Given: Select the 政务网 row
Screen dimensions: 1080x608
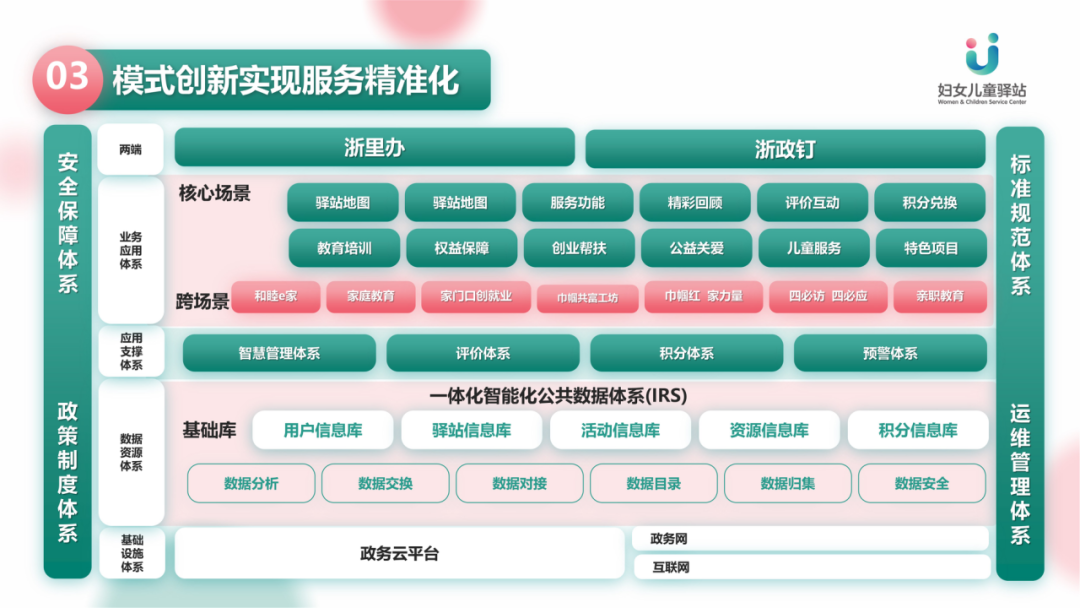Looking at the screenshot, I should tap(811, 539).
